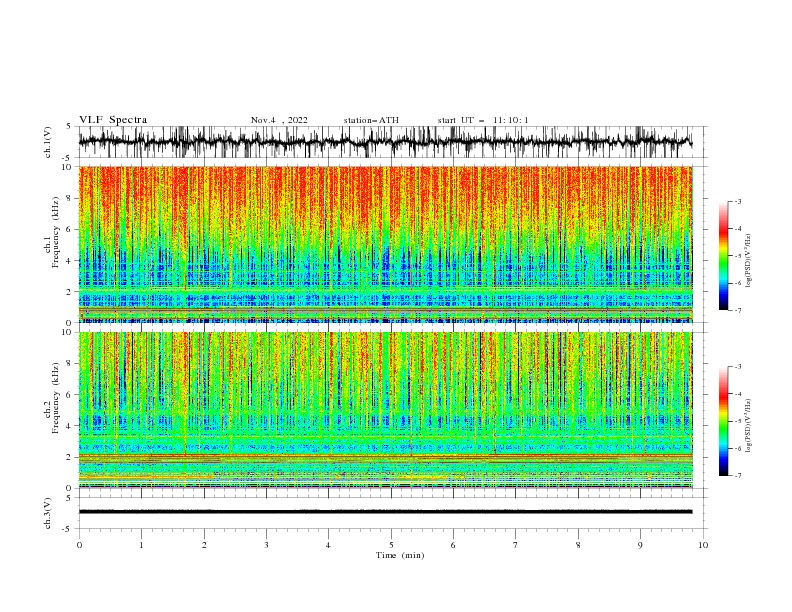The image size is (792, 612).
Task: Click the "-7" label on ch.1 colorbar
Action: click(x=737, y=310)
